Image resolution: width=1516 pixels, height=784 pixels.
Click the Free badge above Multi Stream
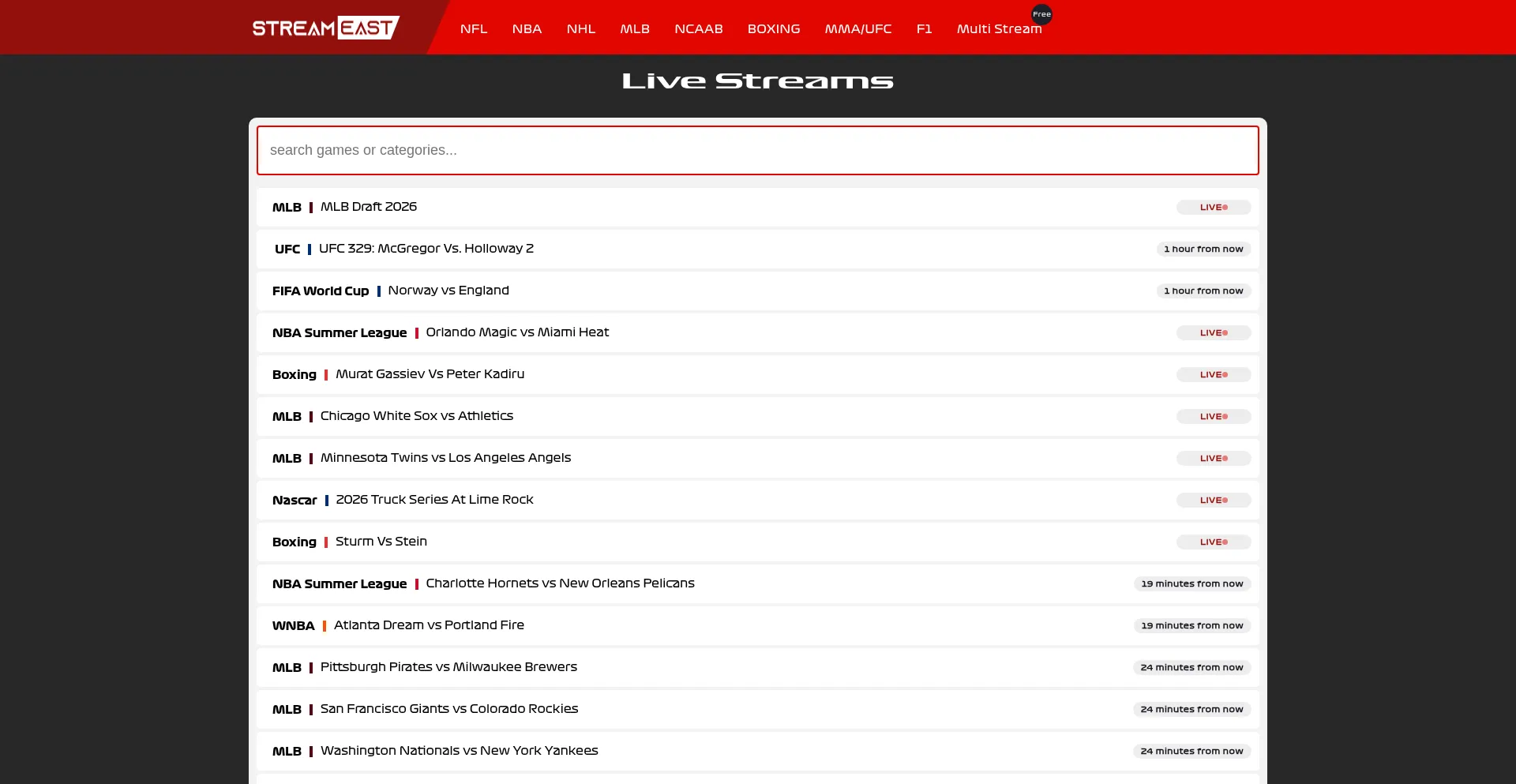click(x=1042, y=14)
